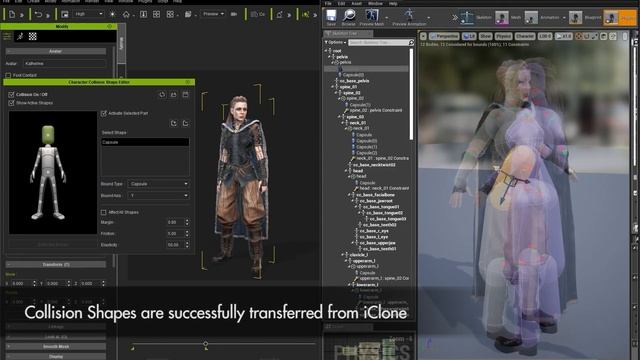Enable the Foot Contact checkbox
The width and height of the screenshot is (640, 360).
pos(8,76)
